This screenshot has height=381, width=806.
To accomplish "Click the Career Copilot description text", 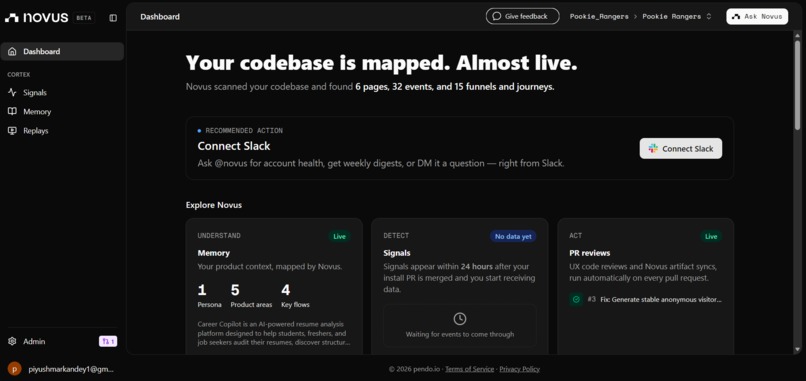I will [274, 333].
